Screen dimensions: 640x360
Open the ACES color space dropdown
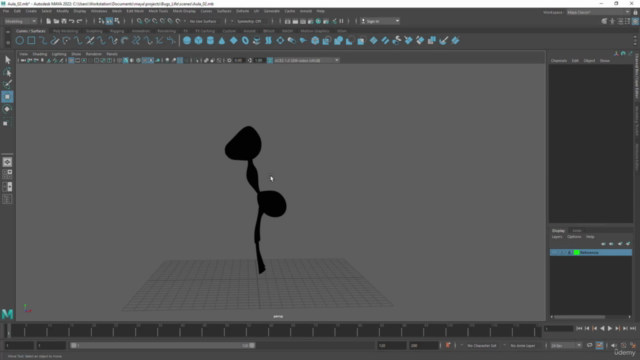point(306,60)
